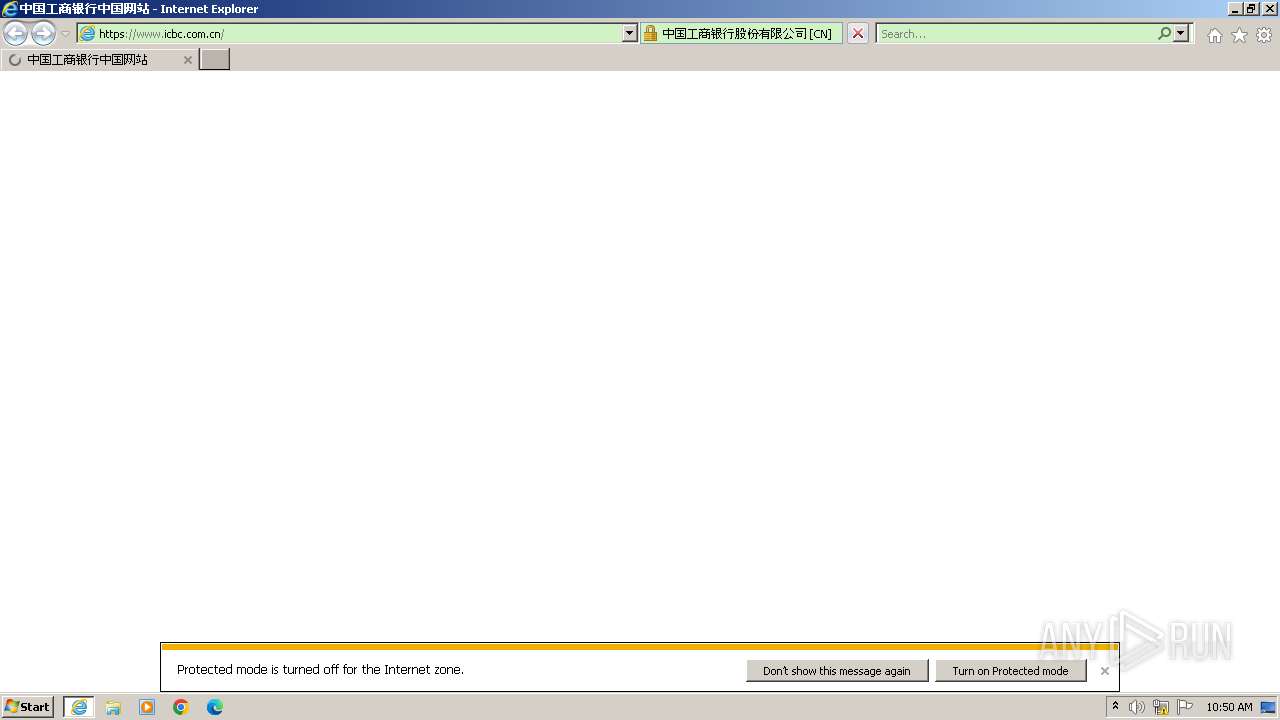Close the 中国工商银行中国网站 tab
The width and height of the screenshot is (1280, 720).
coord(187,60)
